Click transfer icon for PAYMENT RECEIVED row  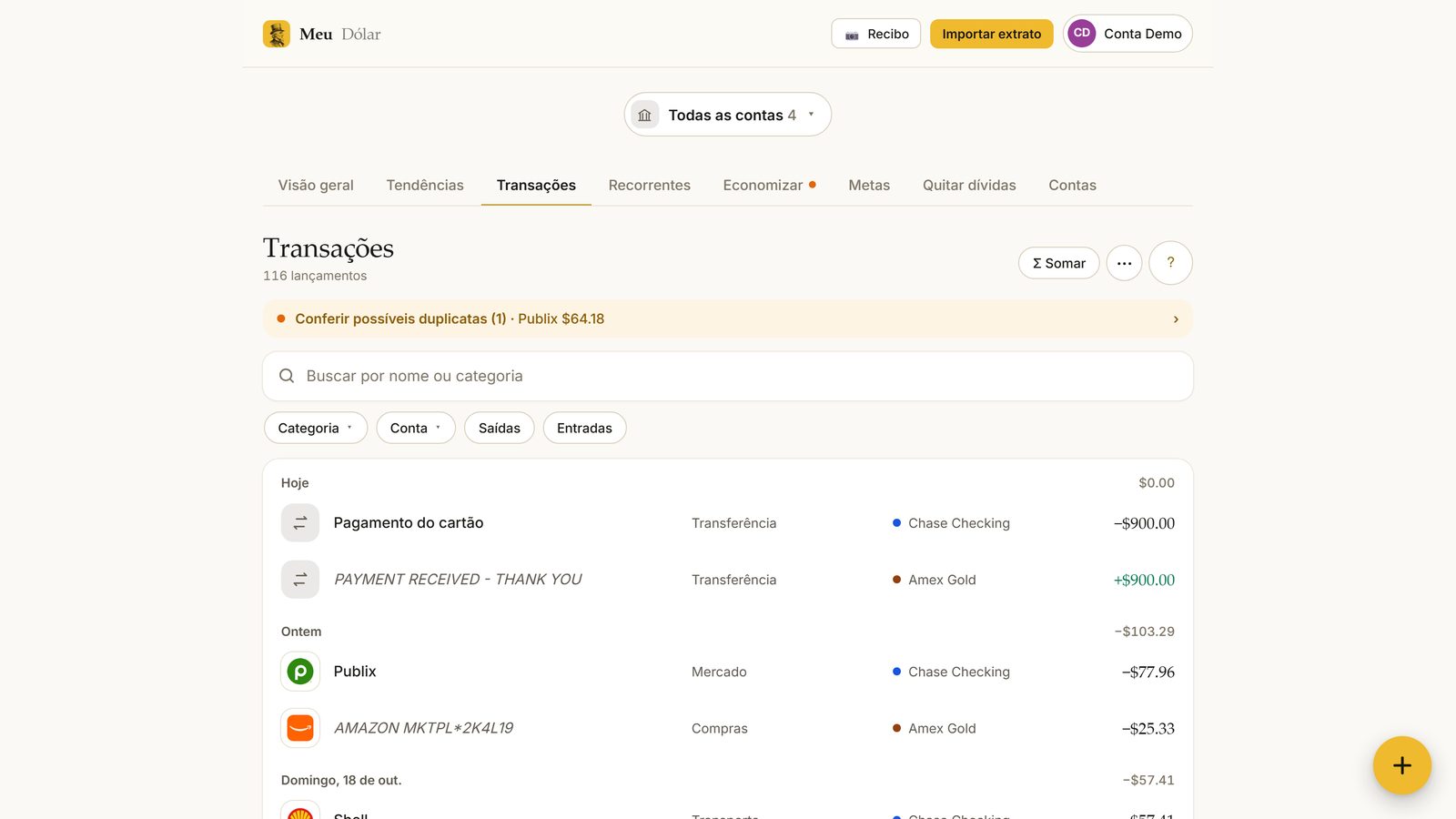coord(300,580)
